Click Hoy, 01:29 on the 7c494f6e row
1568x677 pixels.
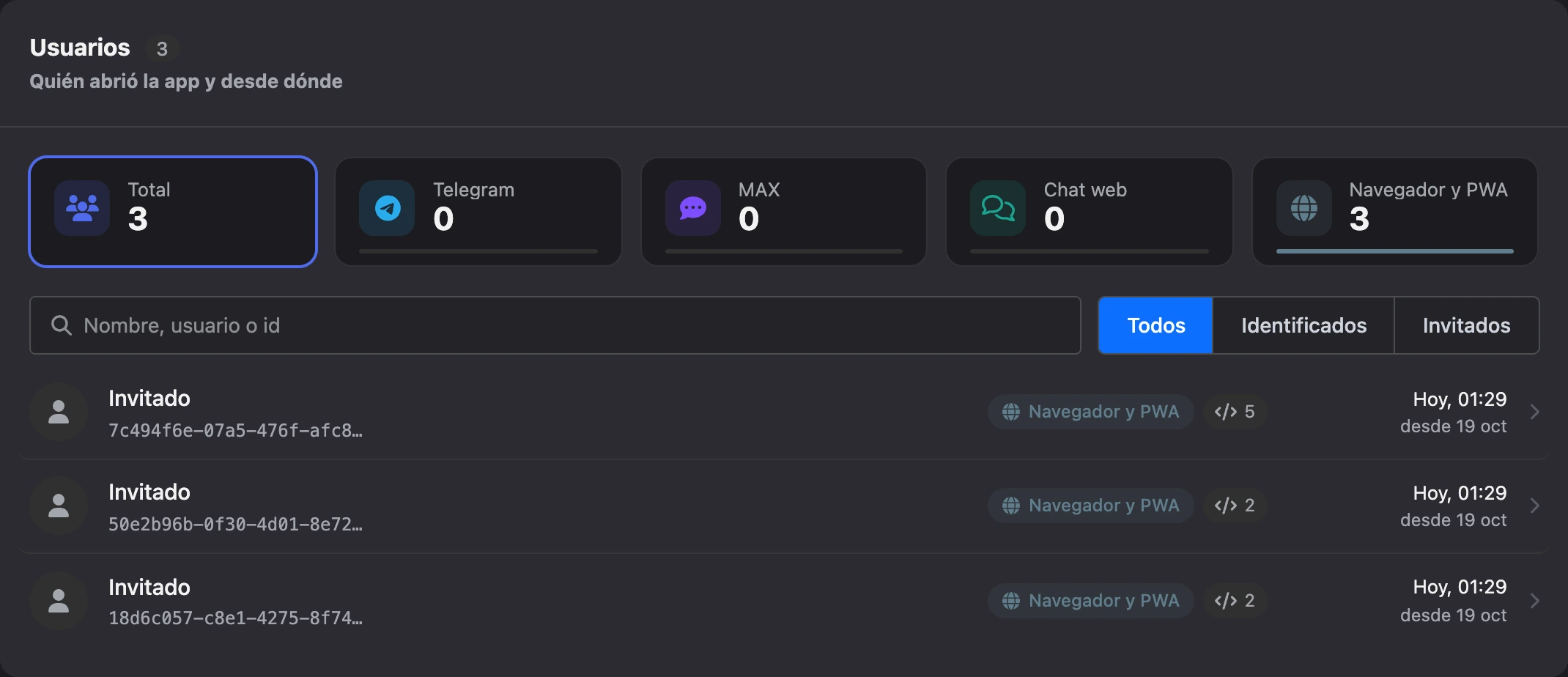(1460, 399)
